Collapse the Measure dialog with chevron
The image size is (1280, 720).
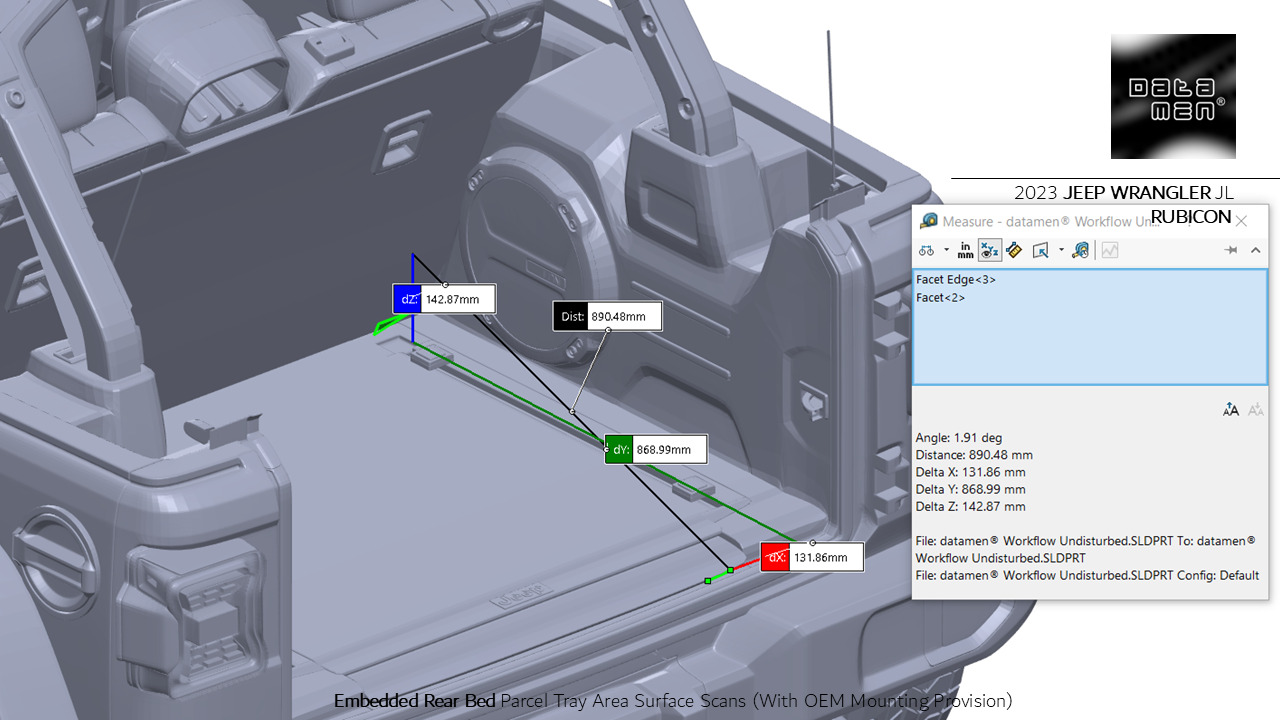(x=1256, y=251)
